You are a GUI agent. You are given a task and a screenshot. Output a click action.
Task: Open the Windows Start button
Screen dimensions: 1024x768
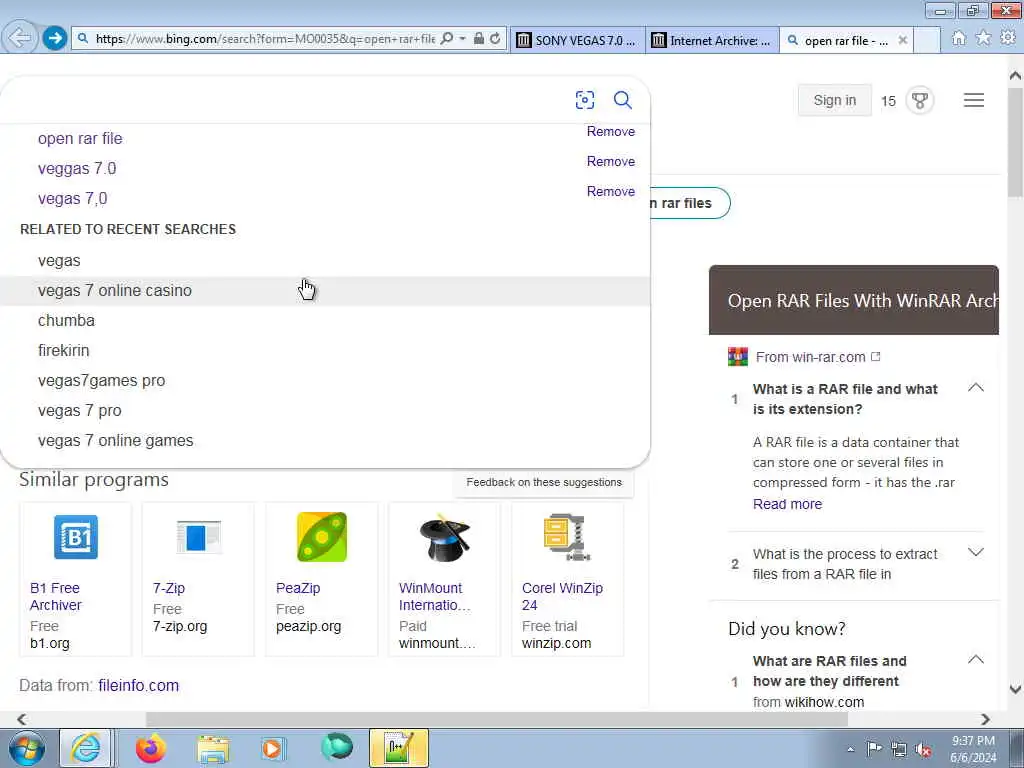pos(26,749)
